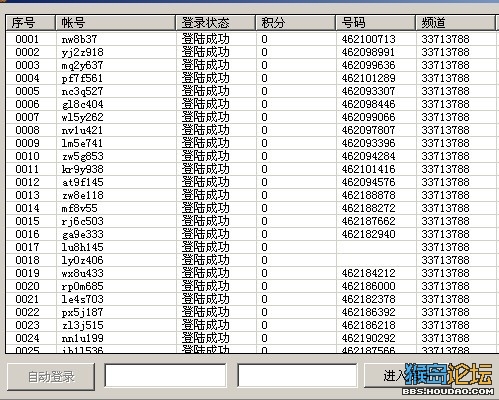This screenshot has width=499, height=400.
Task: Click the 自动登录 button
Action: pos(51,377)
